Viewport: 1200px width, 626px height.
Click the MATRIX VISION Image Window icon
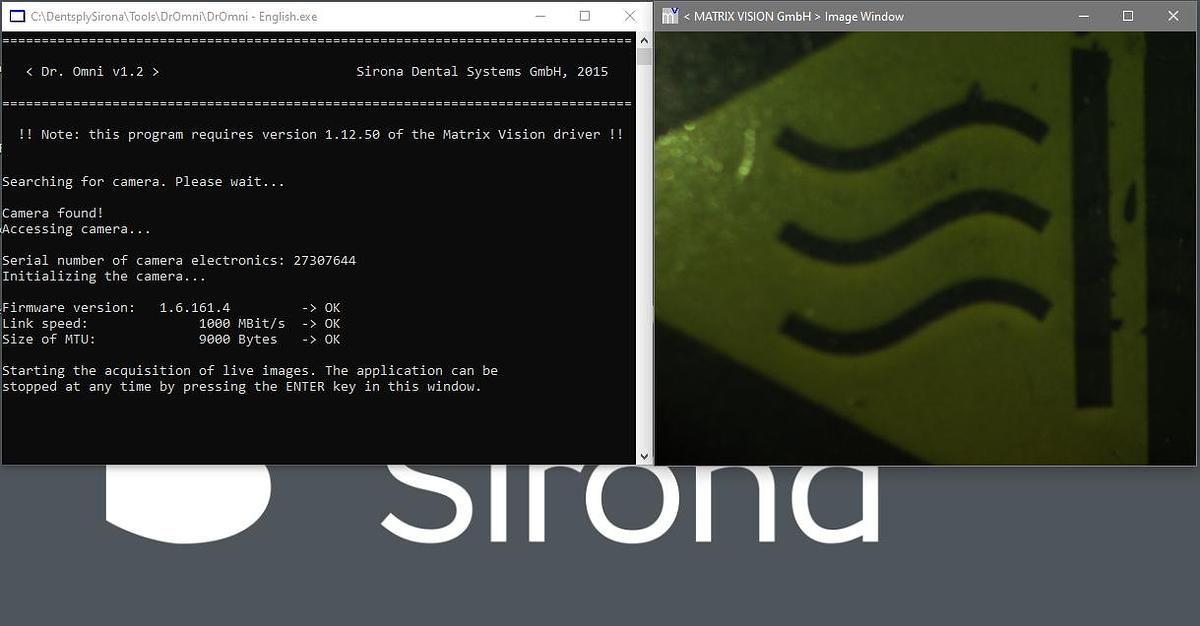[x=669, y=16]
